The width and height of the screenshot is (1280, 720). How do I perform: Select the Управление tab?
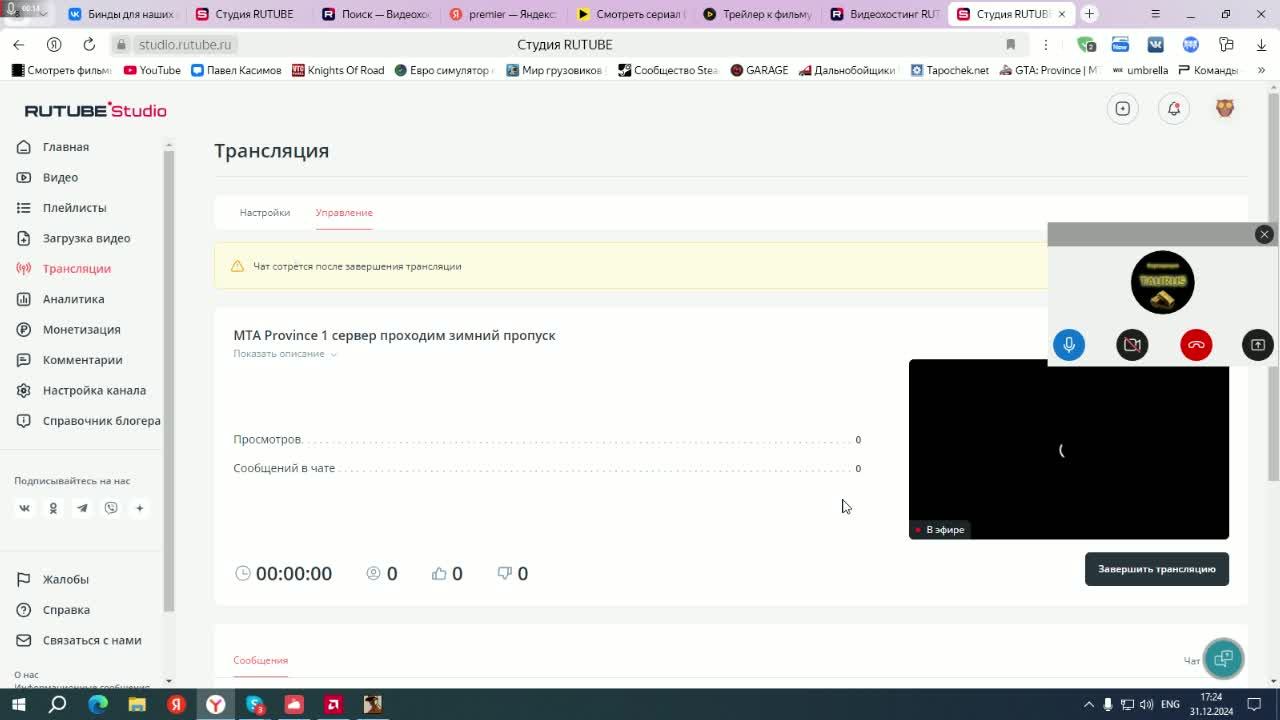(344, 213)
